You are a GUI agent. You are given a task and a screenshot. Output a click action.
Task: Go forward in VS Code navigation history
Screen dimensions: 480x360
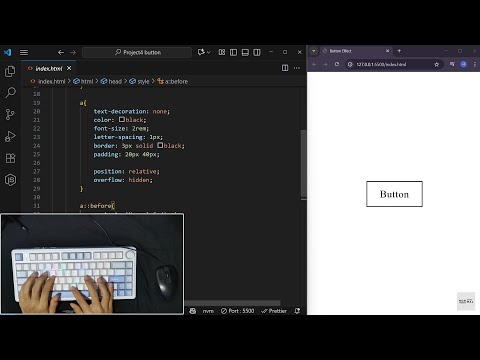[73, 52]
